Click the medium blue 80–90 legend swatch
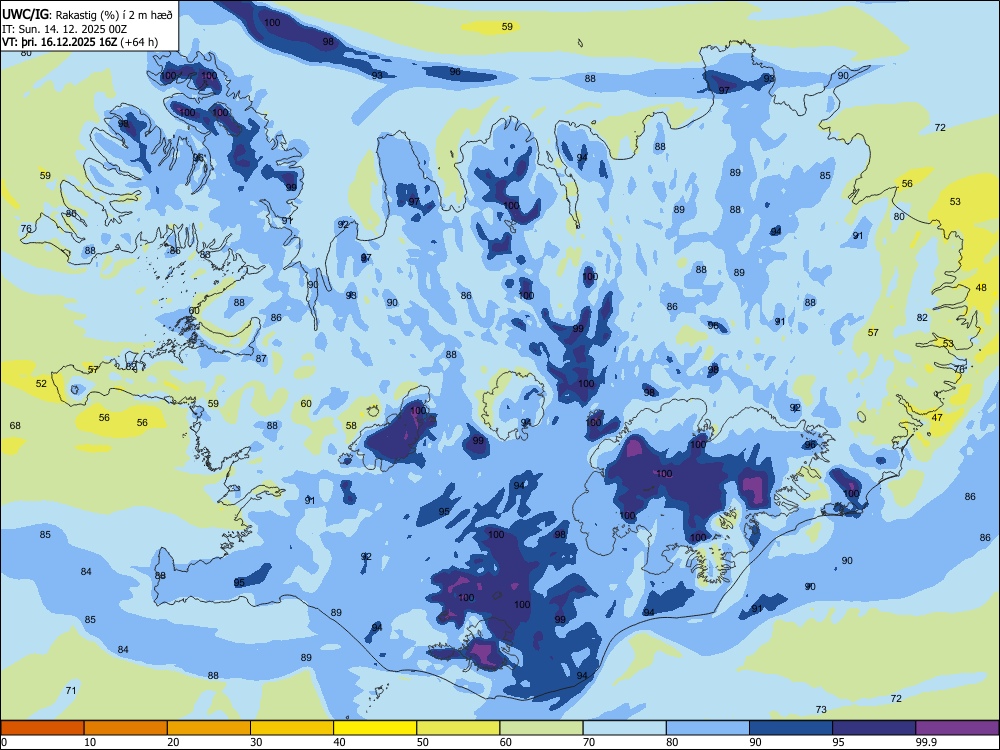The height and width of the screenshot is (750, 1000). point(708,728)
